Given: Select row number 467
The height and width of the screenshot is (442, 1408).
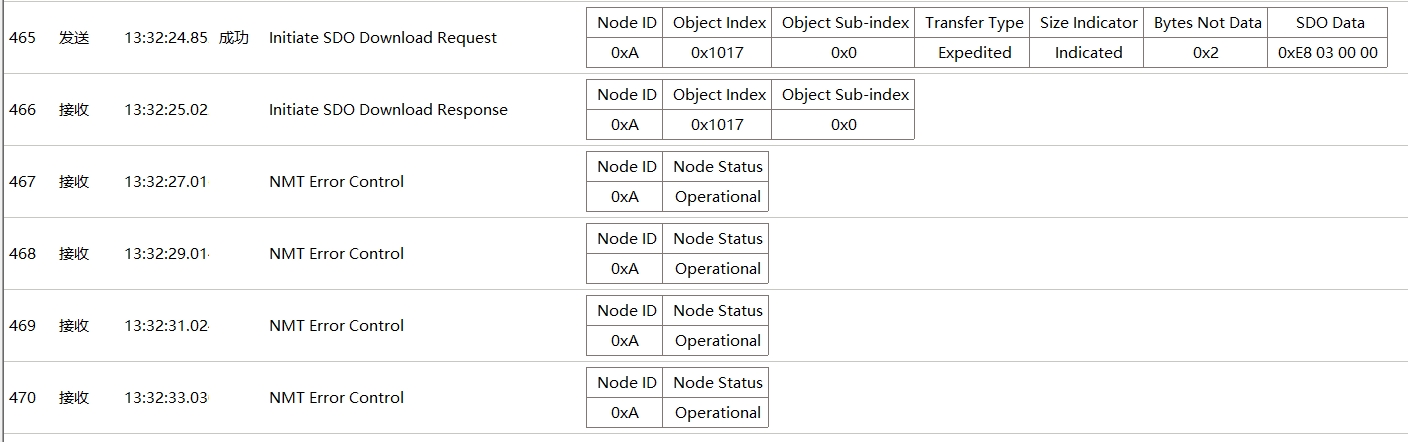Looking at the screenshot, I should [x=22, y=182].
